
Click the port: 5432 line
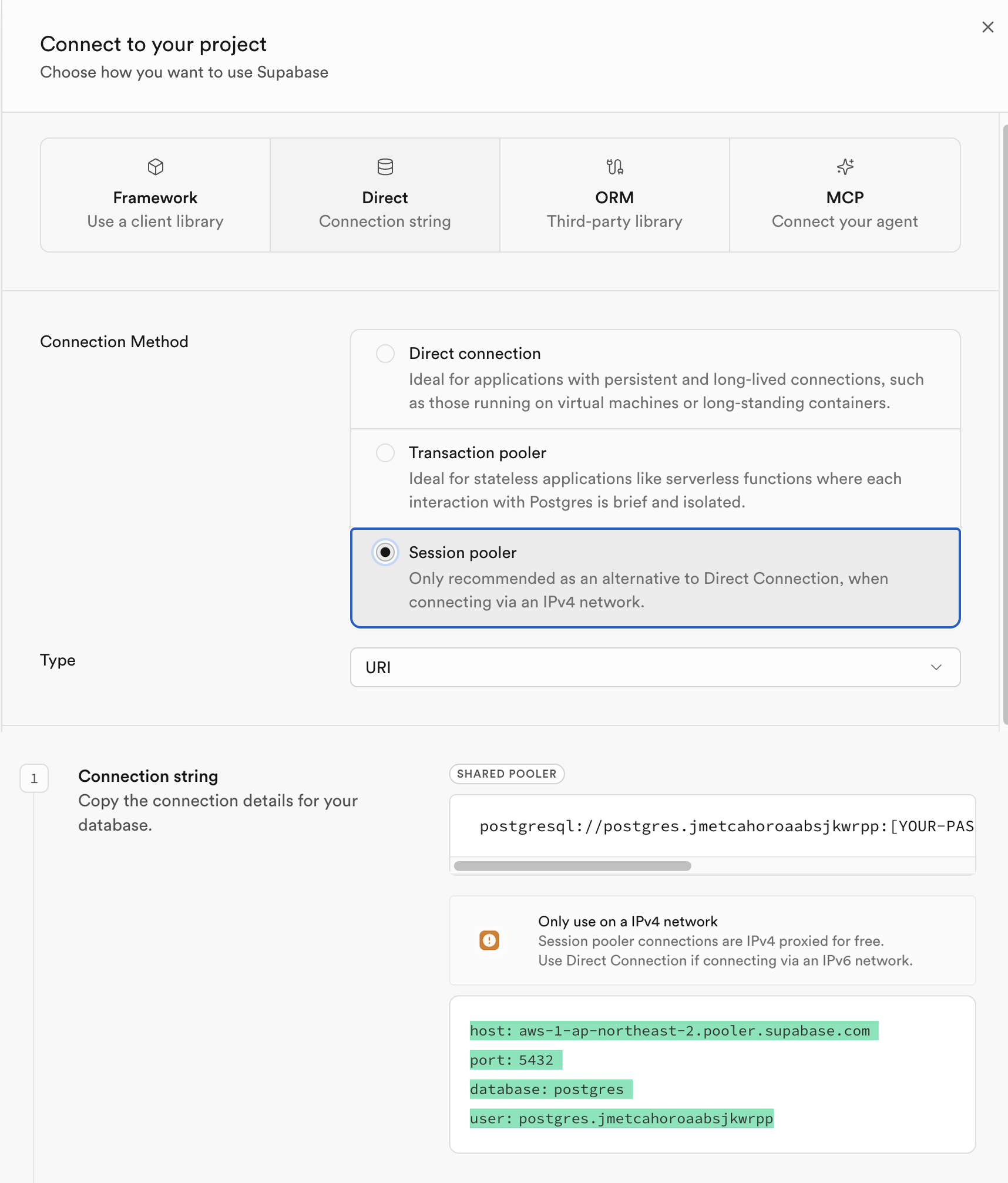coord(516,1060)
